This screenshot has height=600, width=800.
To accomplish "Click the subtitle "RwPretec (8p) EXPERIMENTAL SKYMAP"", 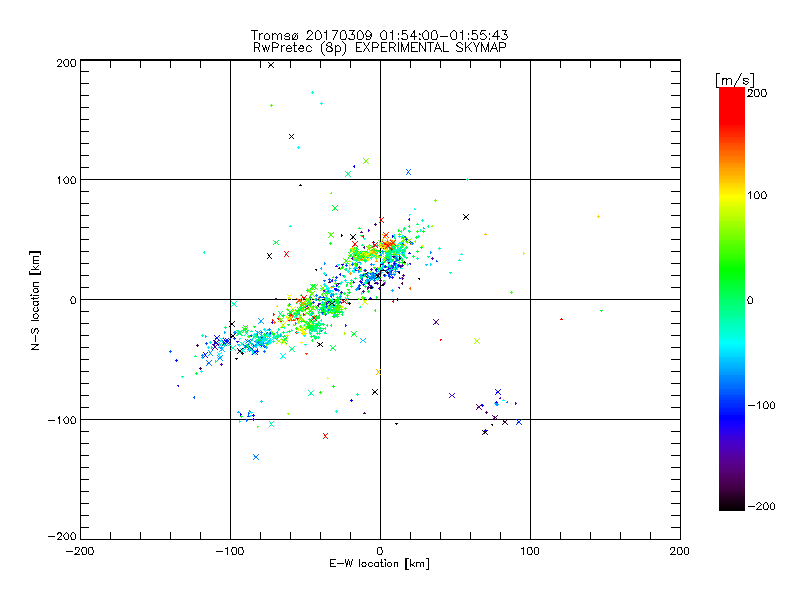I will click(380, 48).
